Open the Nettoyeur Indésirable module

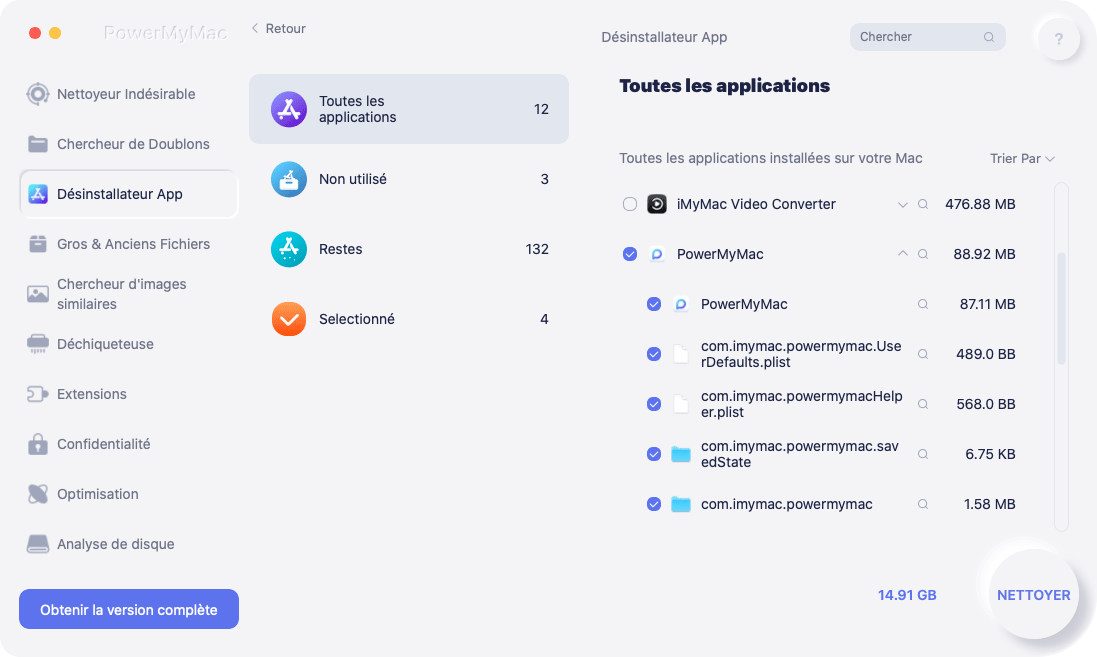pos(129,94)
